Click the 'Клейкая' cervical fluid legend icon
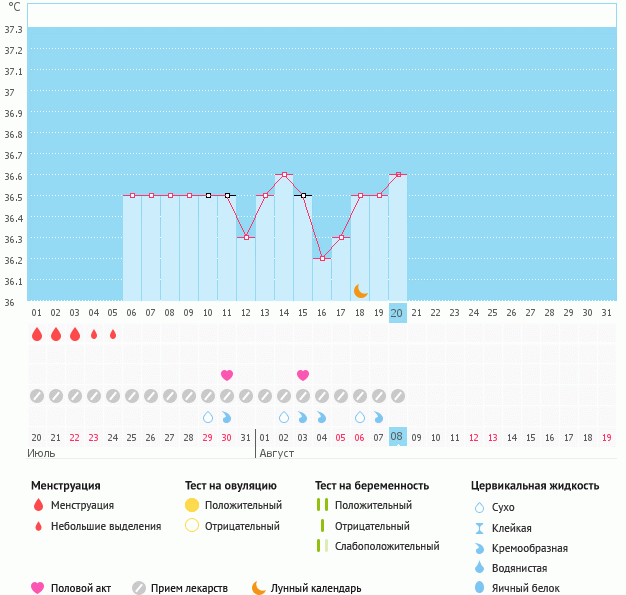Screen dimensions: 626x595 pos(480,528)
